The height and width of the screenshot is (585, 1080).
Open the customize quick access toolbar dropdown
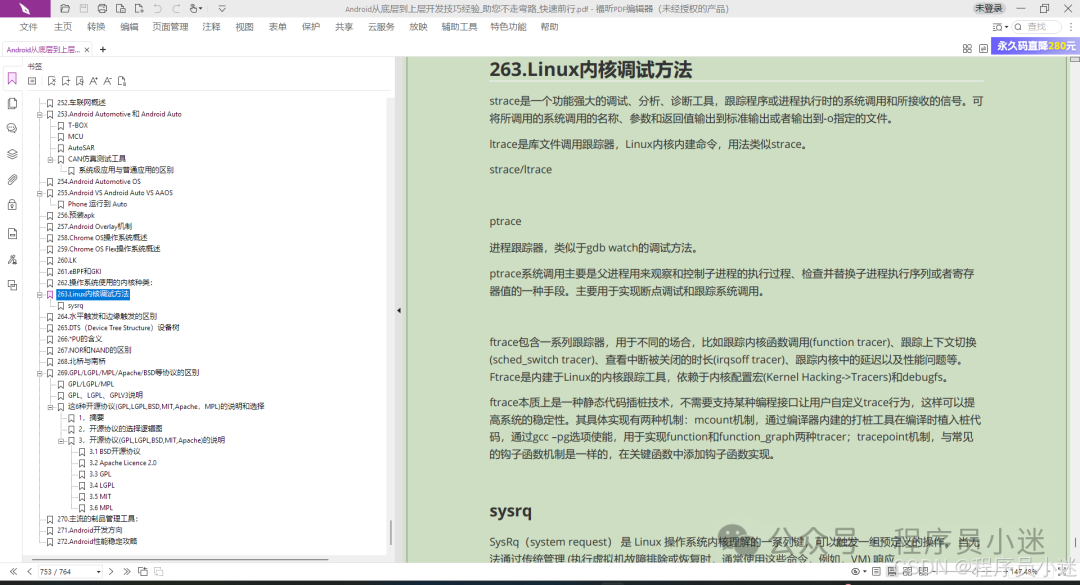(x=222, y=9)
